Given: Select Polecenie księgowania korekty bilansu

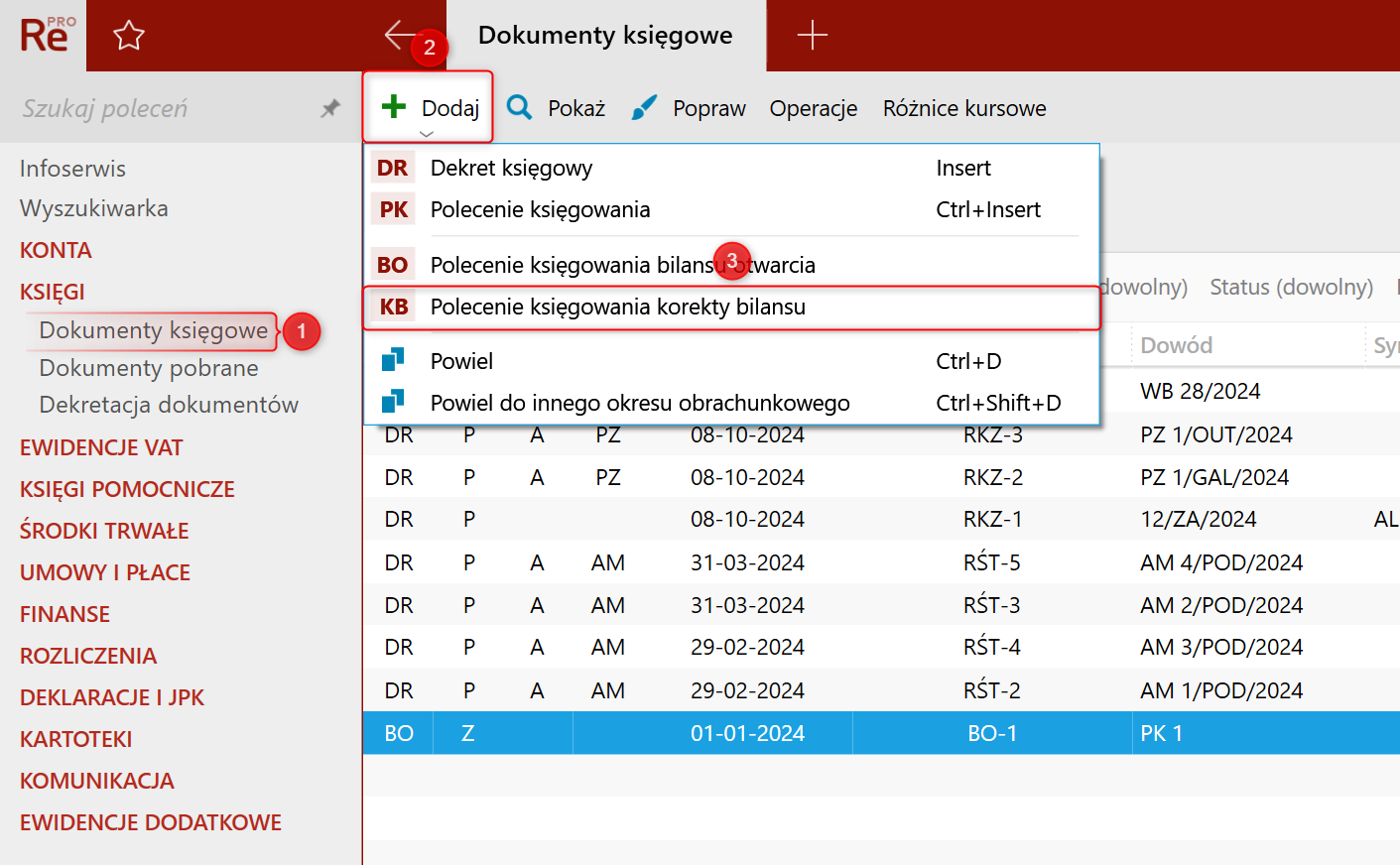Looking at the screenshot, I should (732, 307).
